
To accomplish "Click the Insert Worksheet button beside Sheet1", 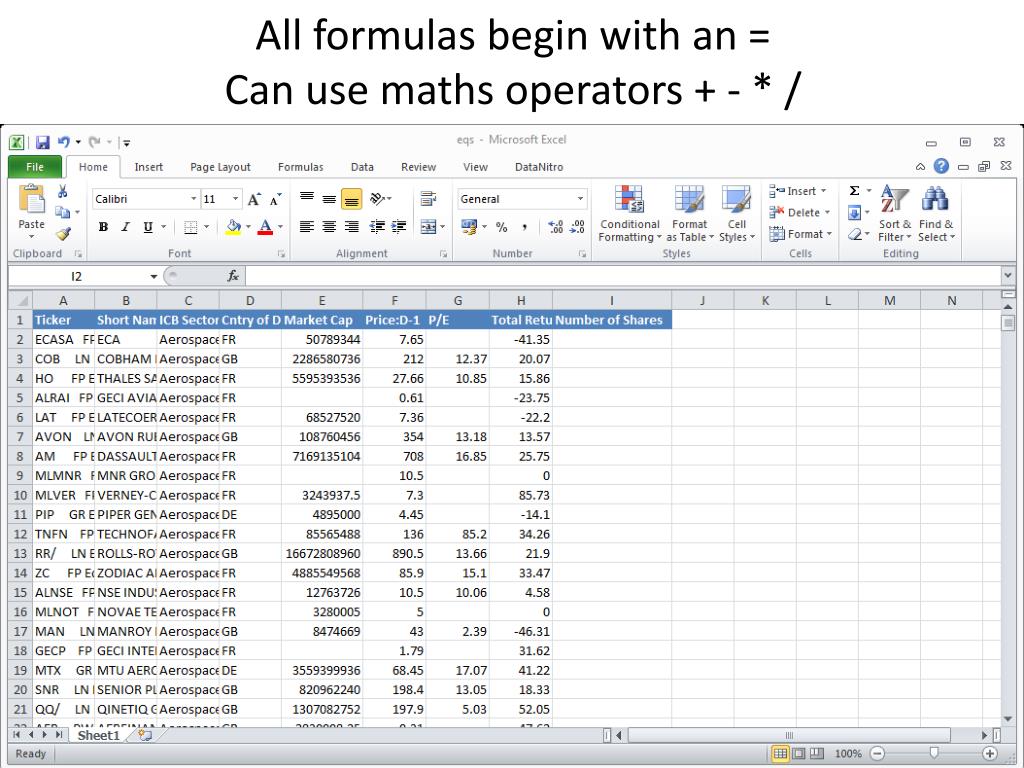I will point(145,735).
